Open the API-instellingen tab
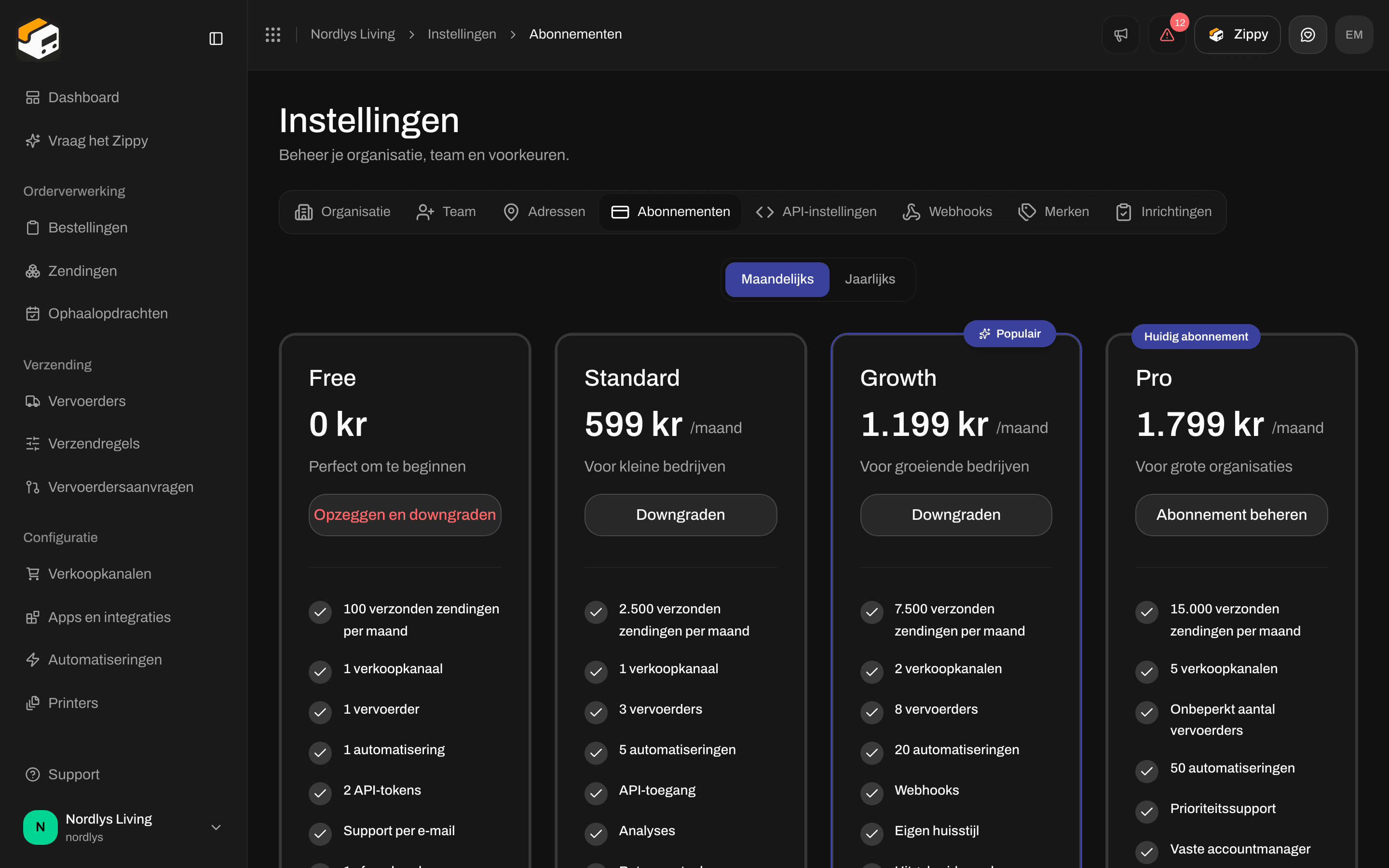The image size is (1389, 868). pos(816,212)
